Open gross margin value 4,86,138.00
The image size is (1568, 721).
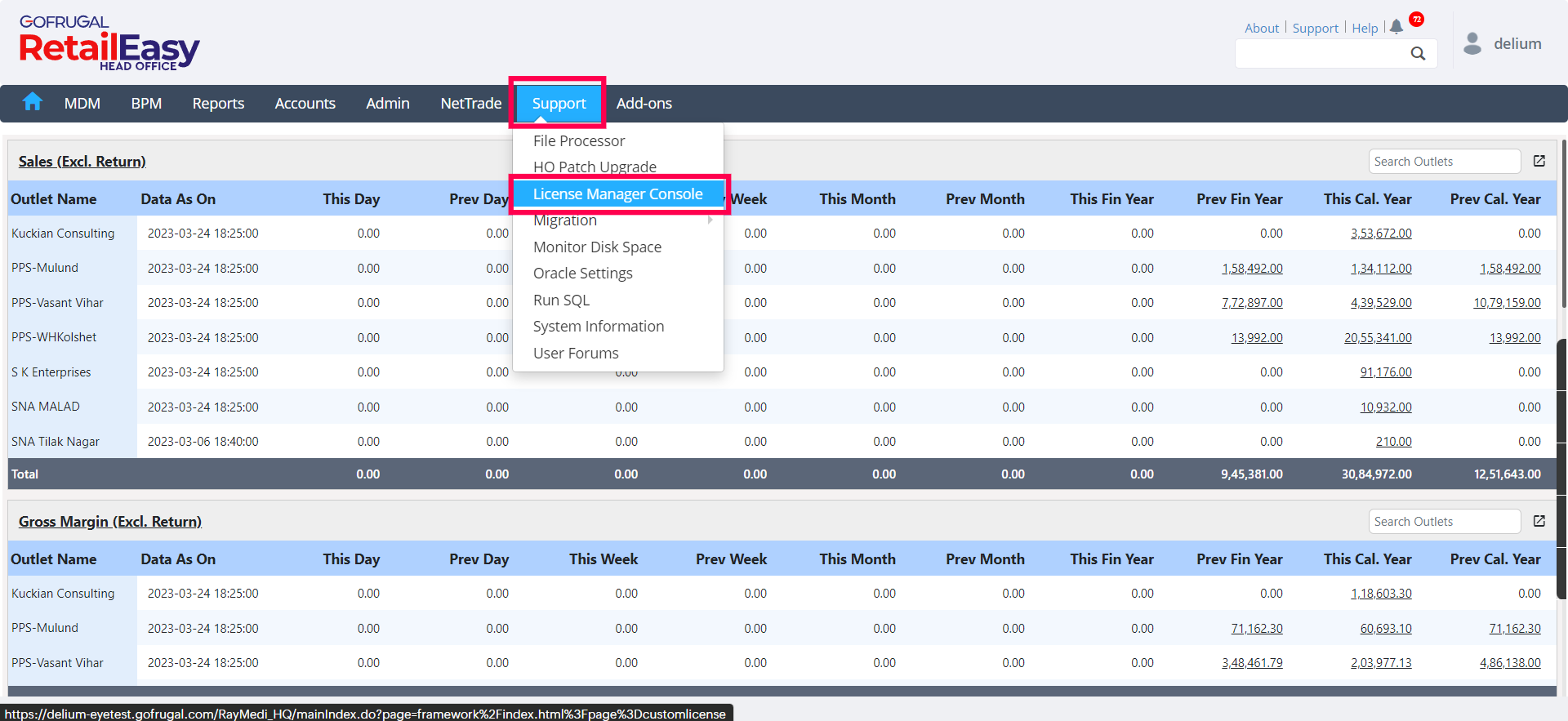1510,663
